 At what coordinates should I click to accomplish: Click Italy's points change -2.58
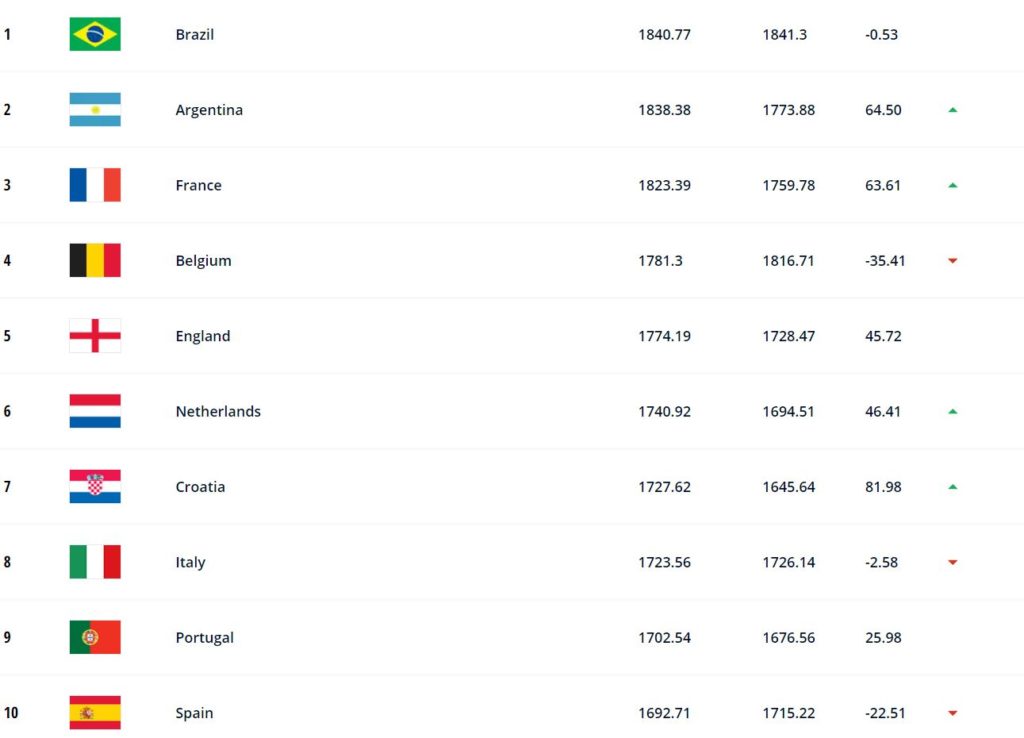882,562
